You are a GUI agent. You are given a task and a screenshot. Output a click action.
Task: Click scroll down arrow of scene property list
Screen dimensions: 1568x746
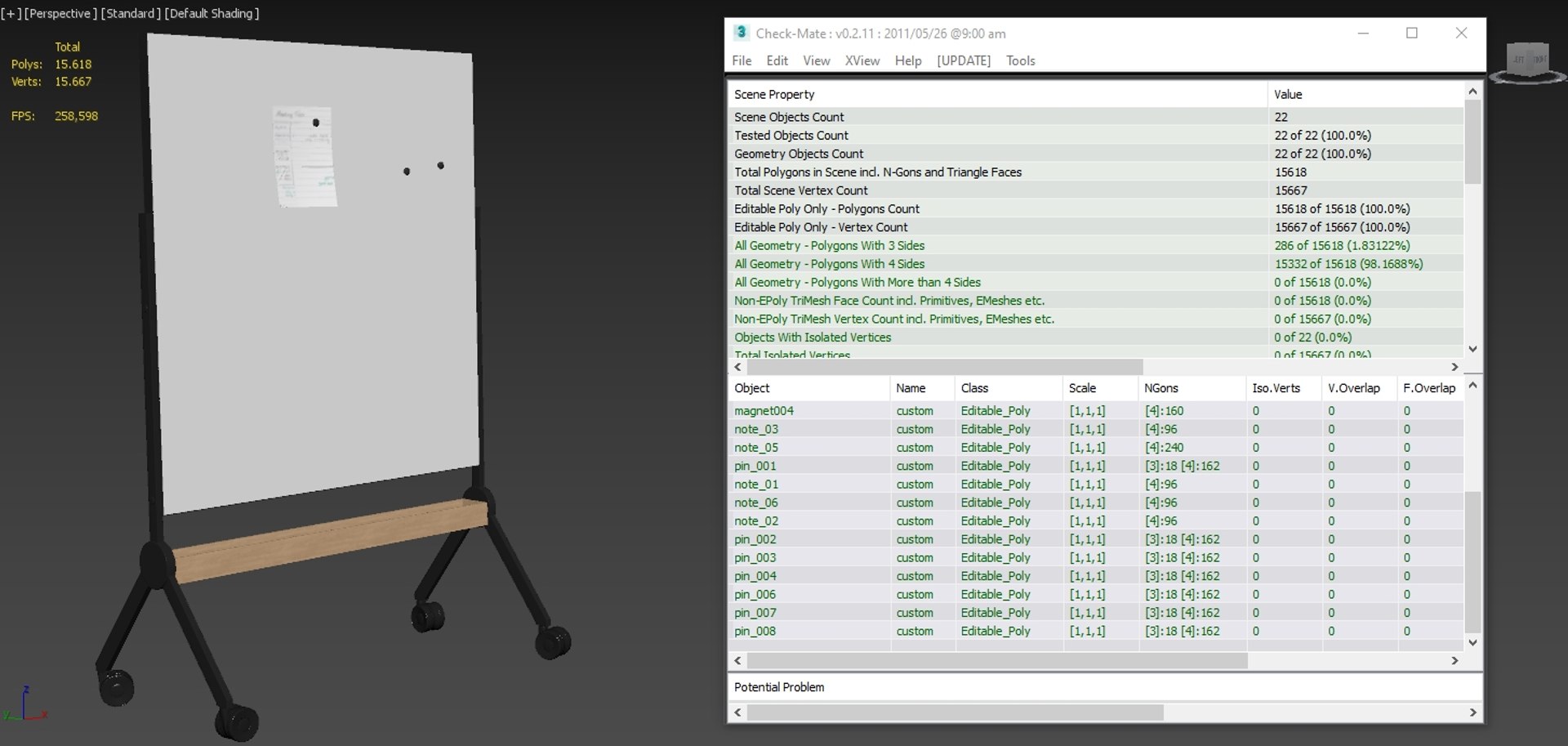(1472, 349)
